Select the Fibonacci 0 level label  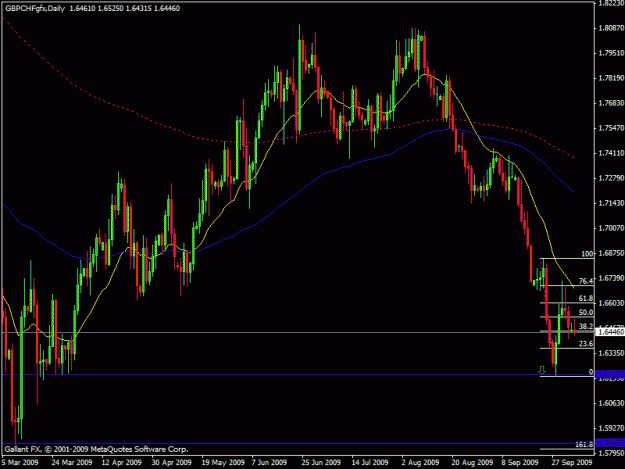point(591,372)
